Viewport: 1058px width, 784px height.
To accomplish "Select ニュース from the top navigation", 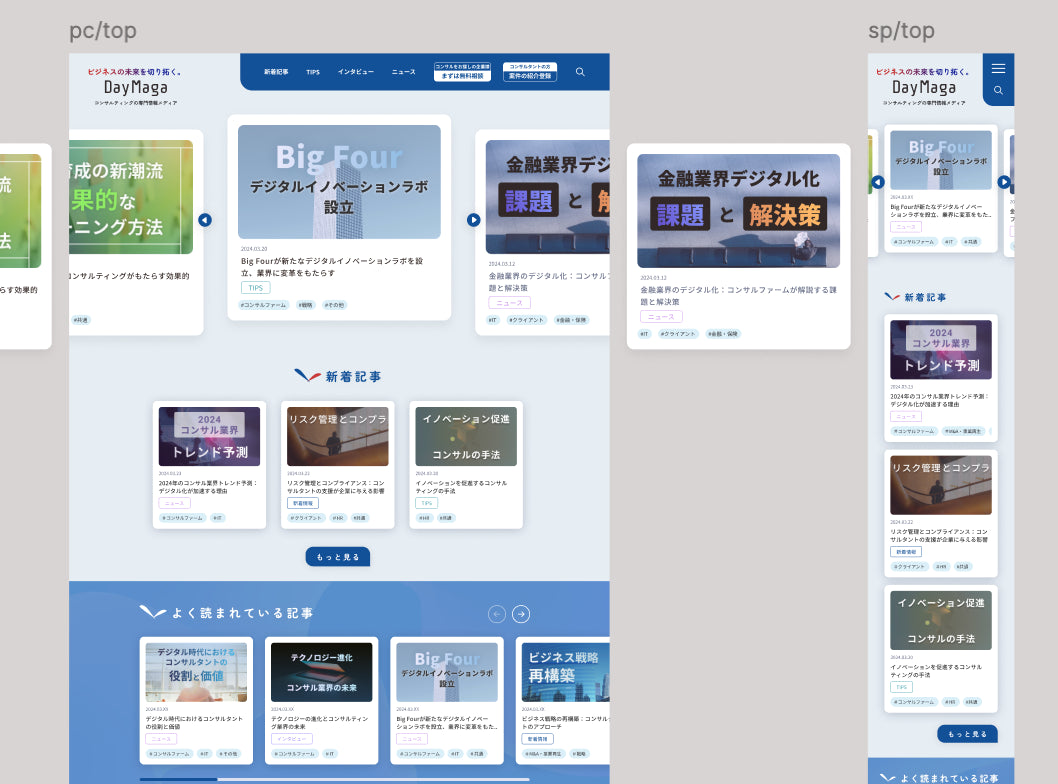I will [402, 71].
